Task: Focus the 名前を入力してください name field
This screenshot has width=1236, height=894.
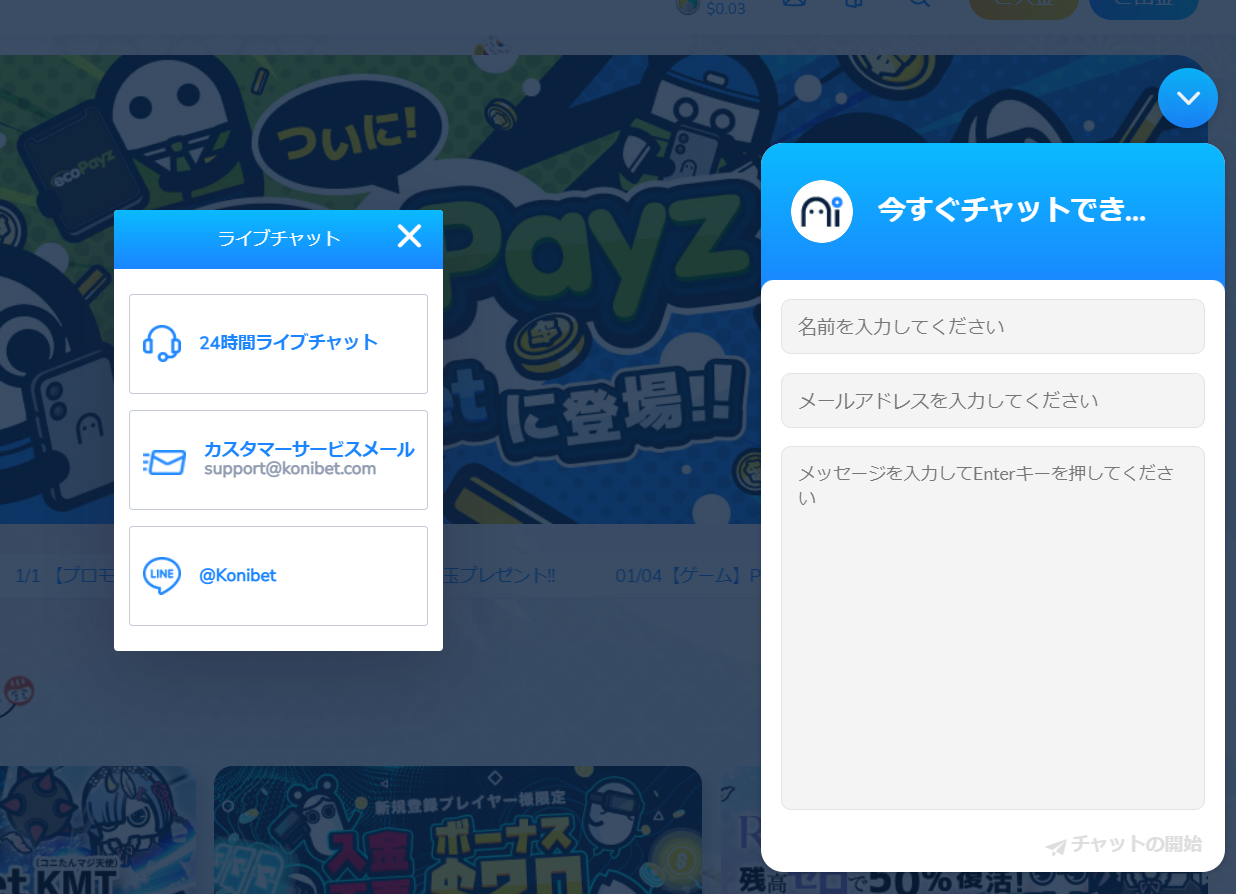Action: click(x=992, y=326)
